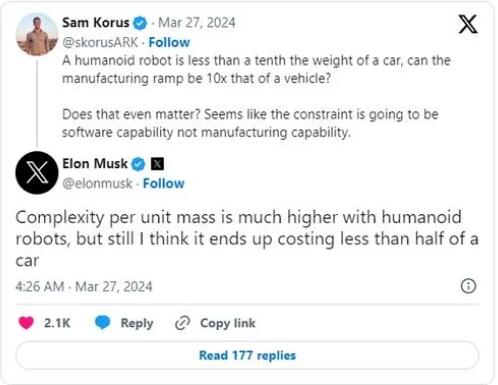Image resolution: width=498 pixels, height=385 pixels.
Task: Open the tweet info icon
Action: point(468,286)
